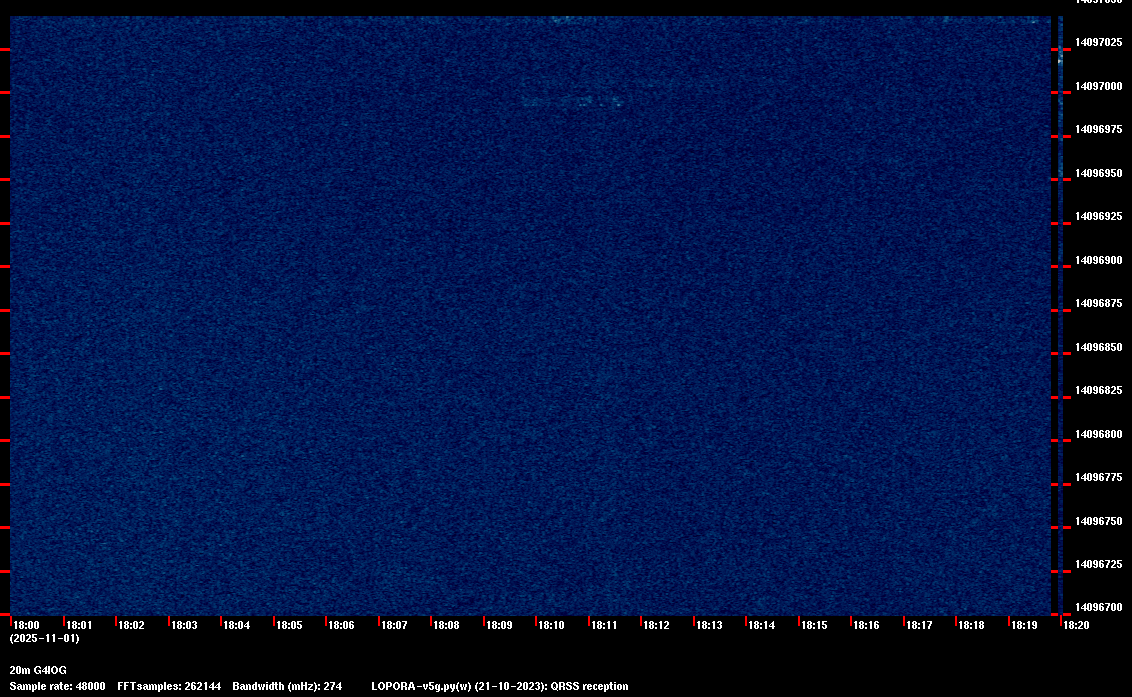Click the faint signal trace near 14097000
Image resolution: width=1132 pixels, height=697 pixels.
(x=572, y=102)
